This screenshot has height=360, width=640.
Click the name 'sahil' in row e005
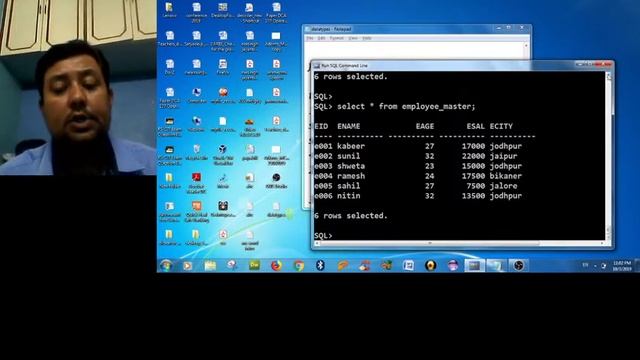click(349, 186)
